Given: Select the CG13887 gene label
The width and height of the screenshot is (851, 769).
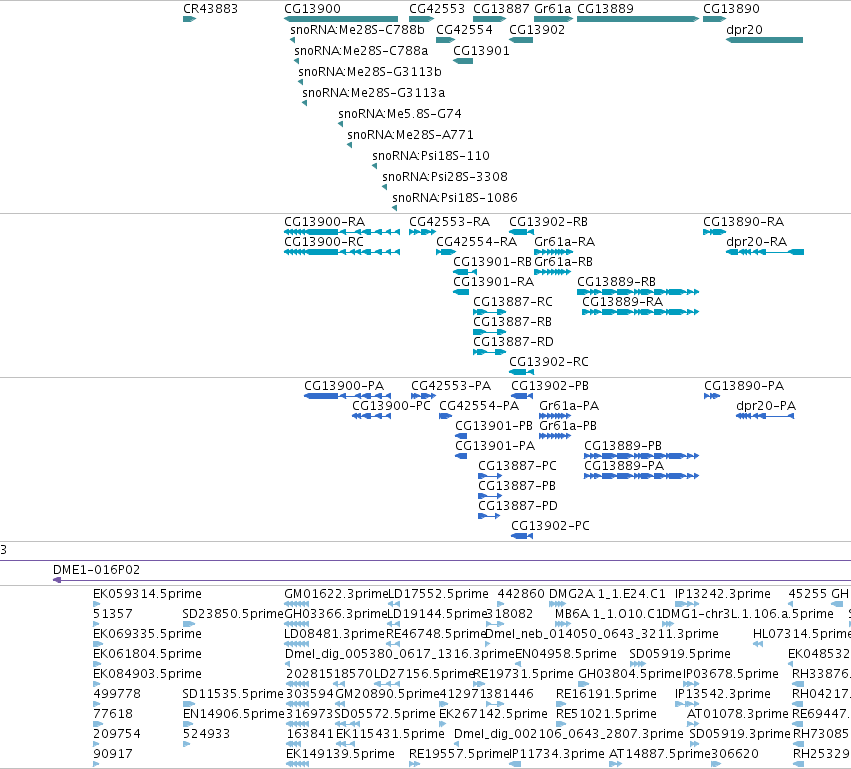Looking at the screenshot, I should coord(501,9).
